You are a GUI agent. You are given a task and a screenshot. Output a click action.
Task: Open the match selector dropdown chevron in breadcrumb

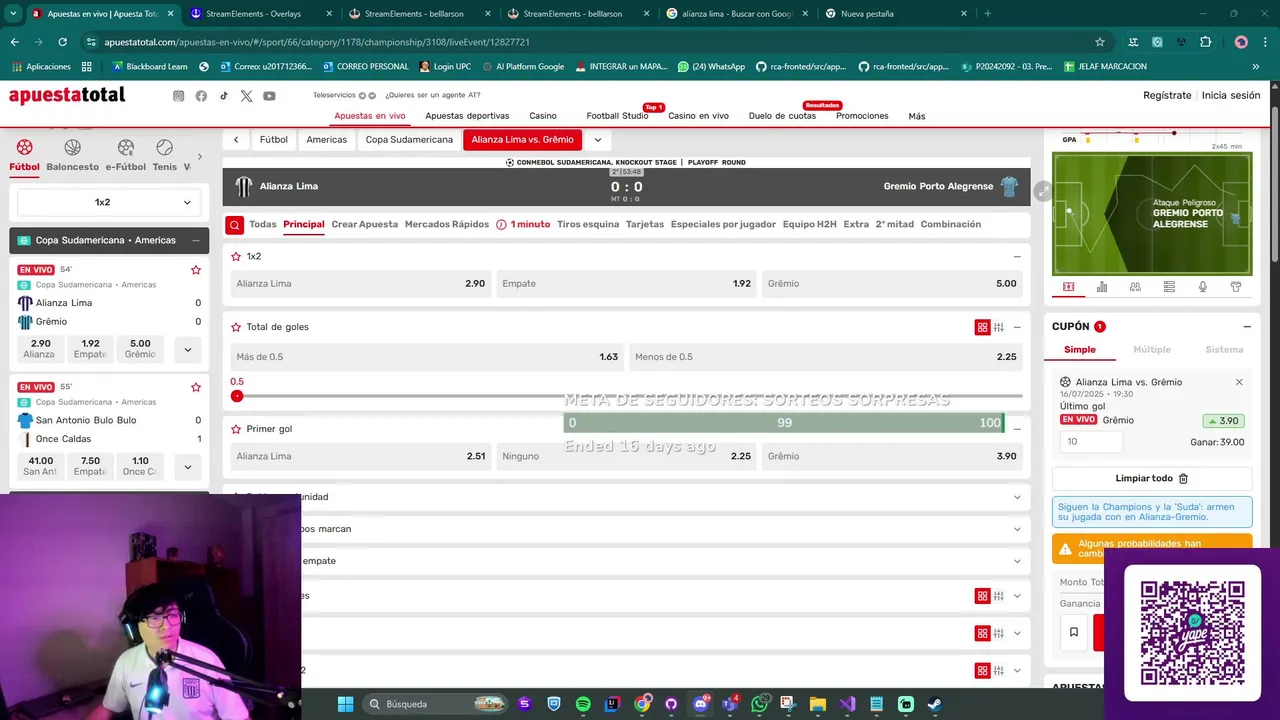(597, 140)
